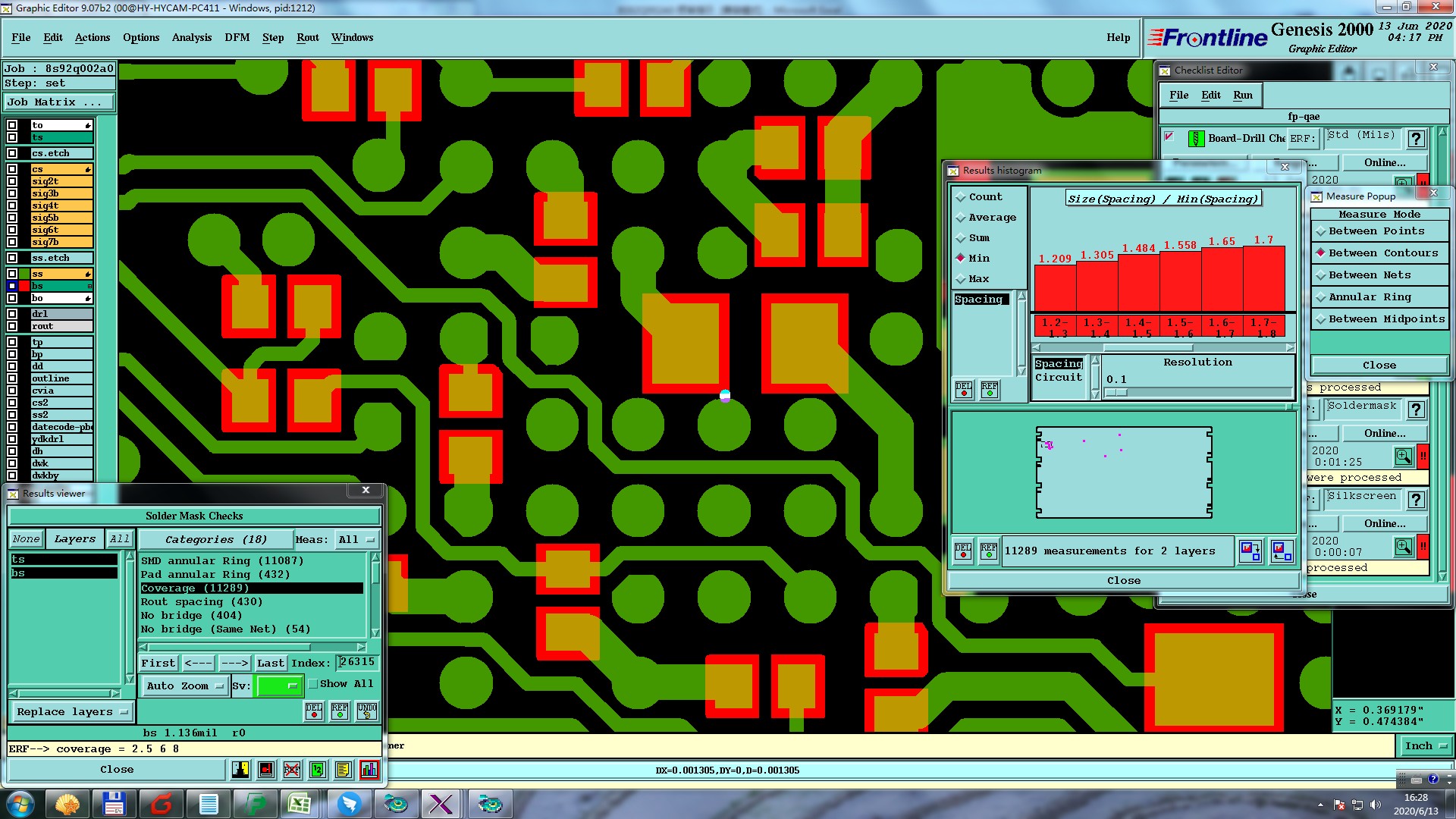
Task: Enable the Show All checkbox
Action: coord(313,684)
